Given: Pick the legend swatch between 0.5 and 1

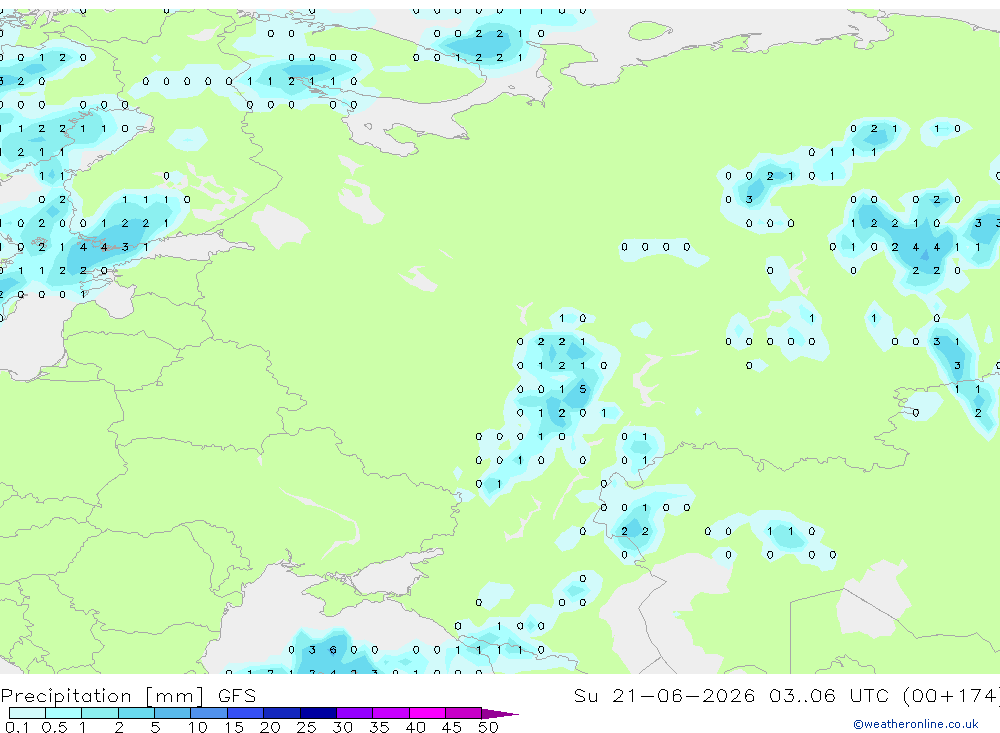Looking at the screenshot, I should point(64,713).
